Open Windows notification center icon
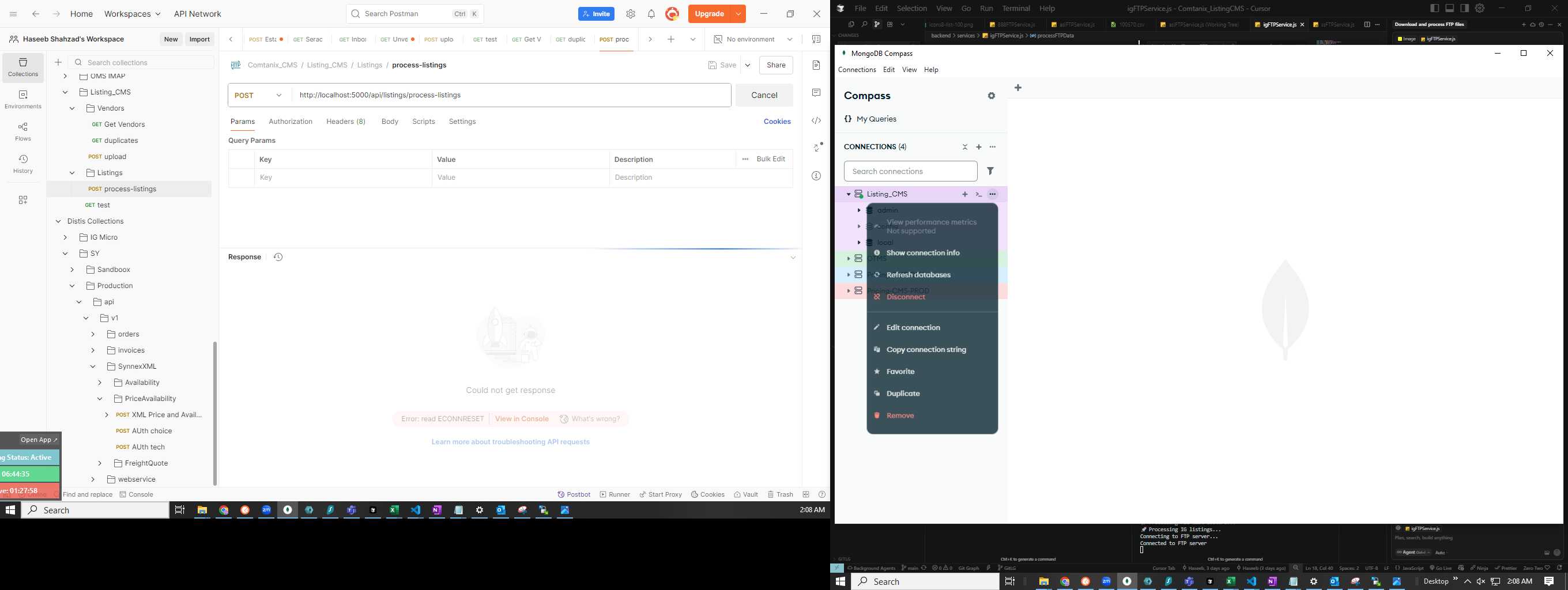Screen dimensions: 1568x590 [x=1548, y=581]
